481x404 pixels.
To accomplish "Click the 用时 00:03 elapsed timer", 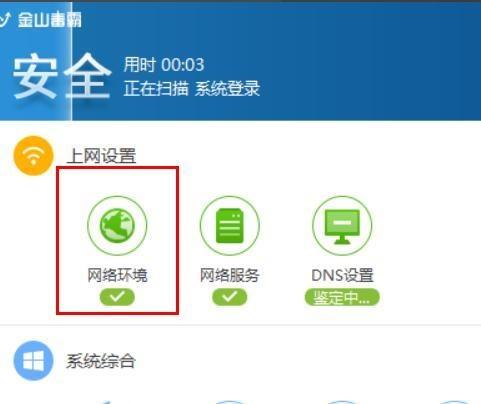I will (x=164, y=65).
